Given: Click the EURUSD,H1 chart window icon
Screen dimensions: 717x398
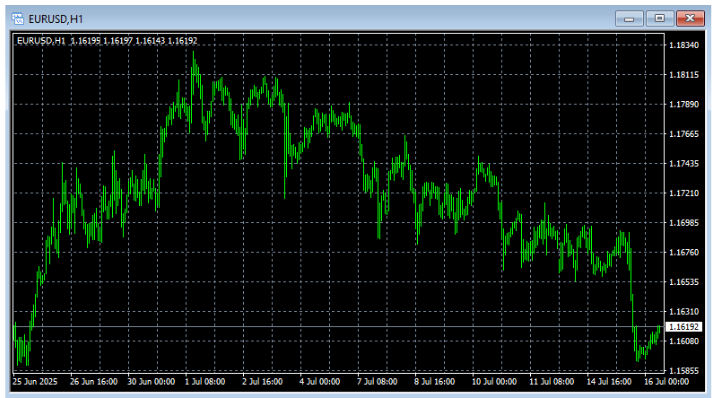Looking at the screenshot, I should point(18,19).
